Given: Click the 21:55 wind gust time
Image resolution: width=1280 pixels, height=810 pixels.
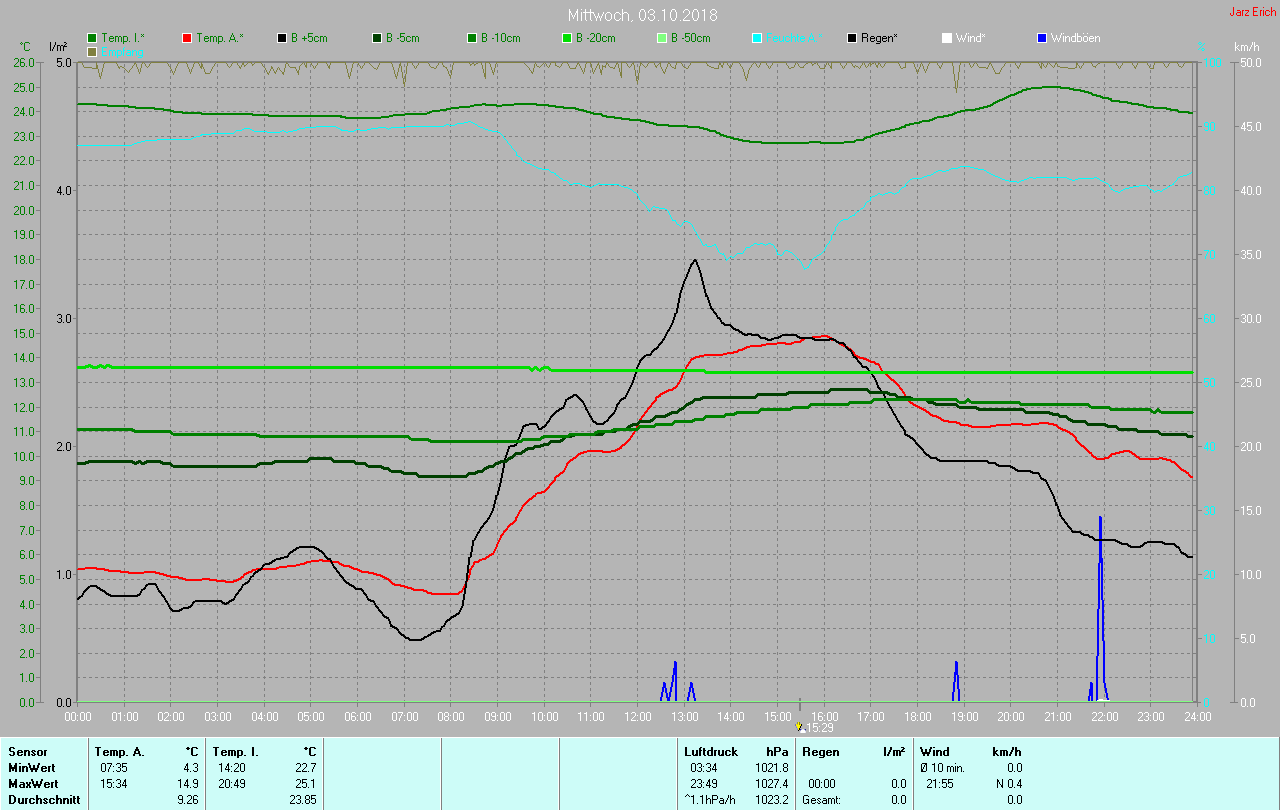Looking at the screenshot, I should (940, 784).
